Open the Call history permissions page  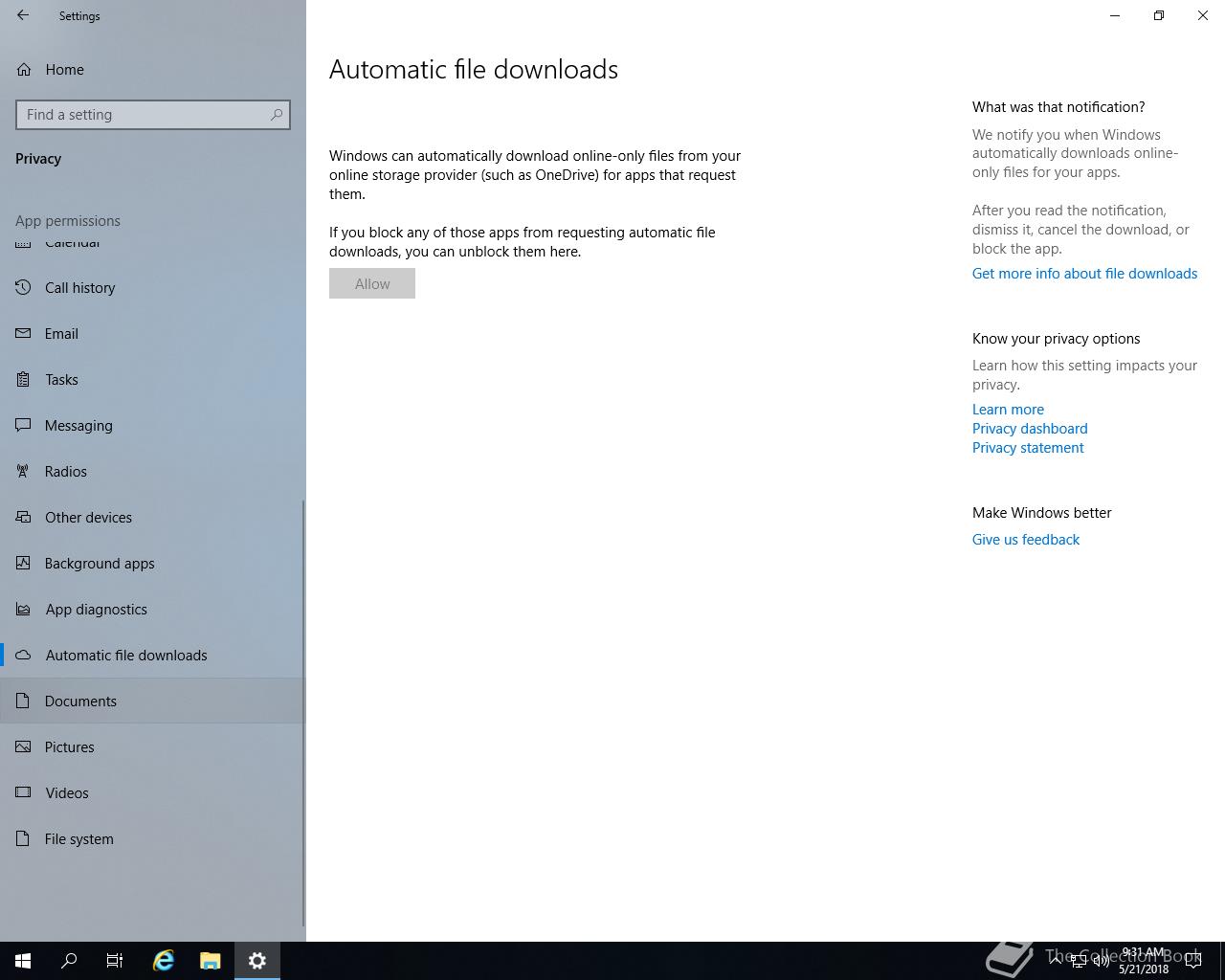(153, 287)
